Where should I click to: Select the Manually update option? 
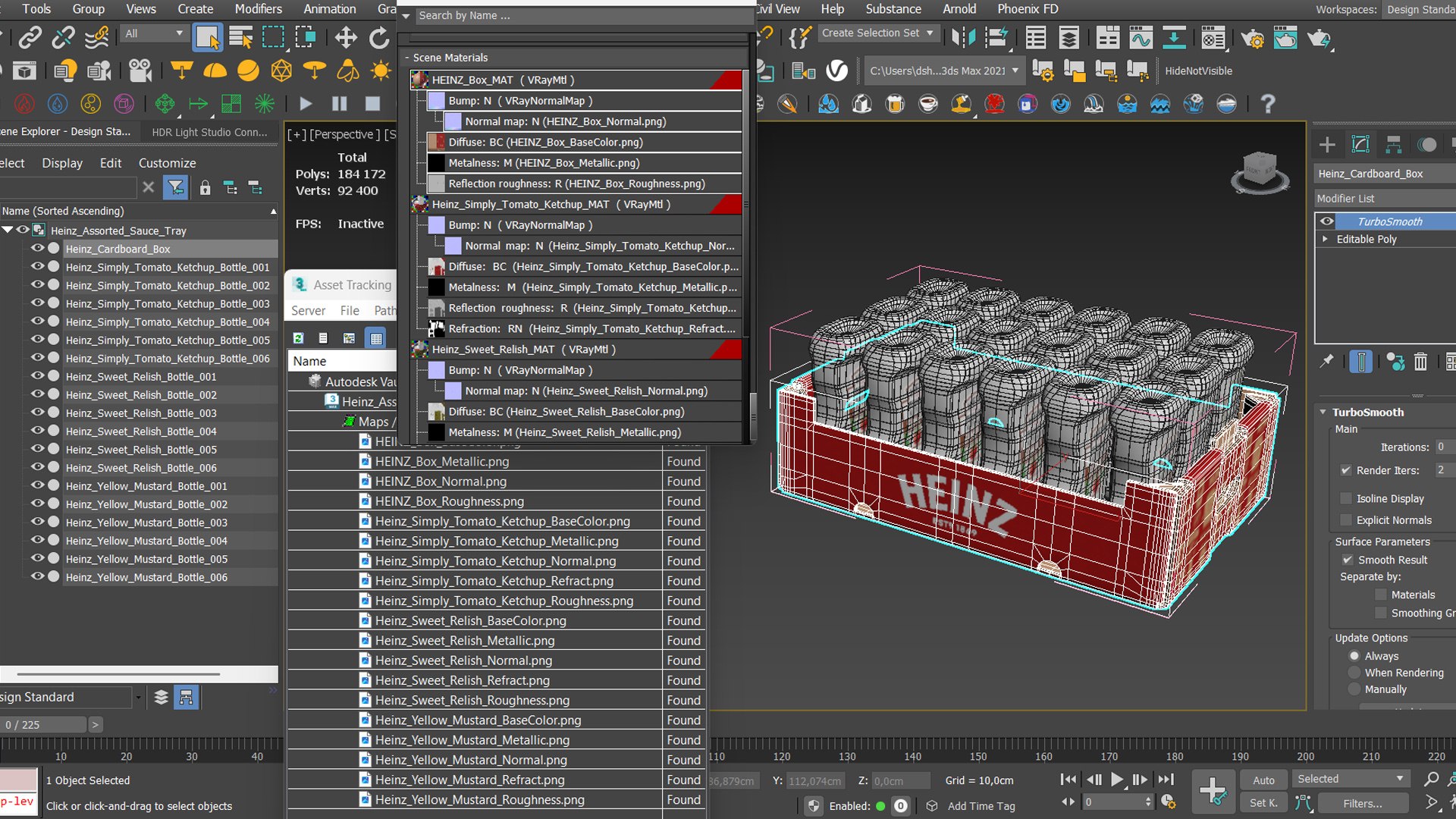1354,689
